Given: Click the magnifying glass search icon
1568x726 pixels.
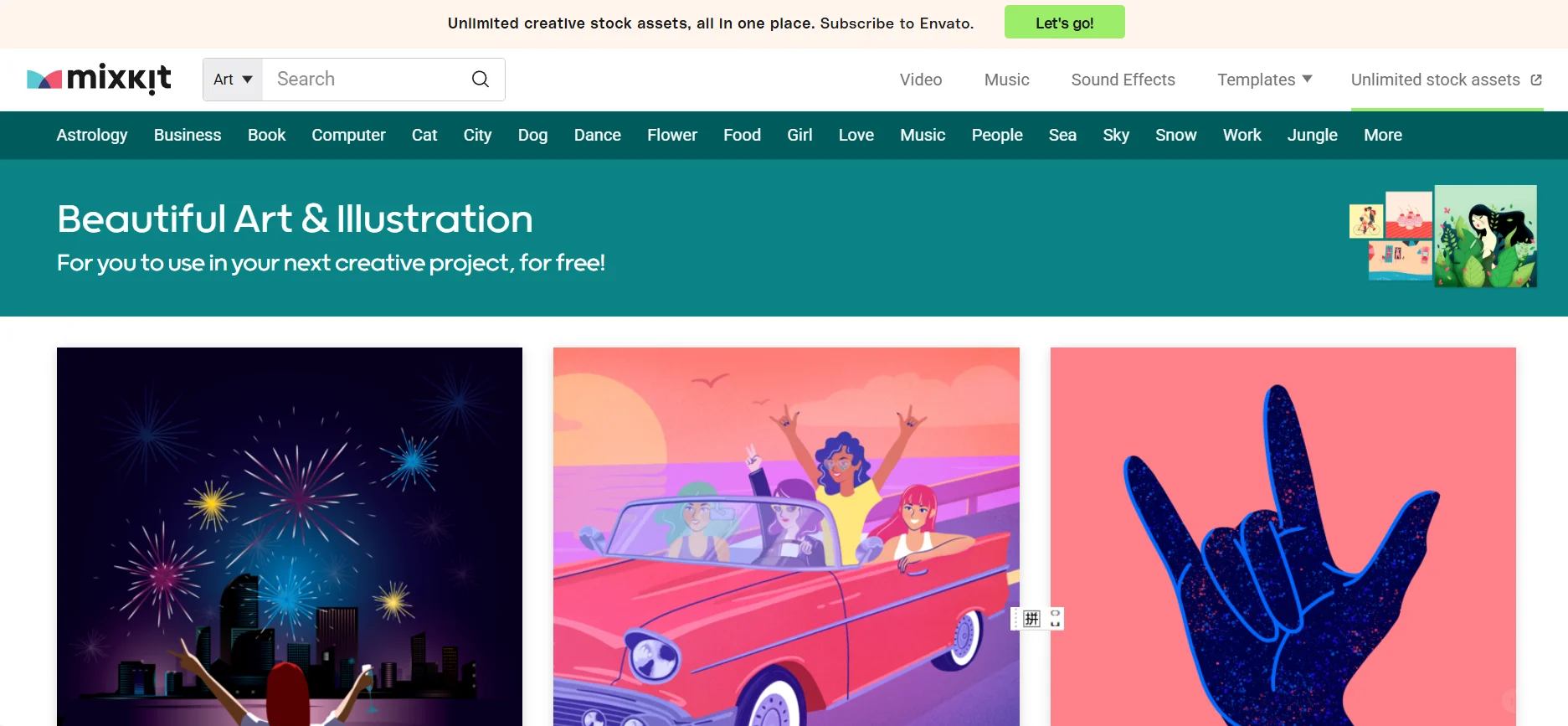Looking at the screenshot, I should point(481,79).
